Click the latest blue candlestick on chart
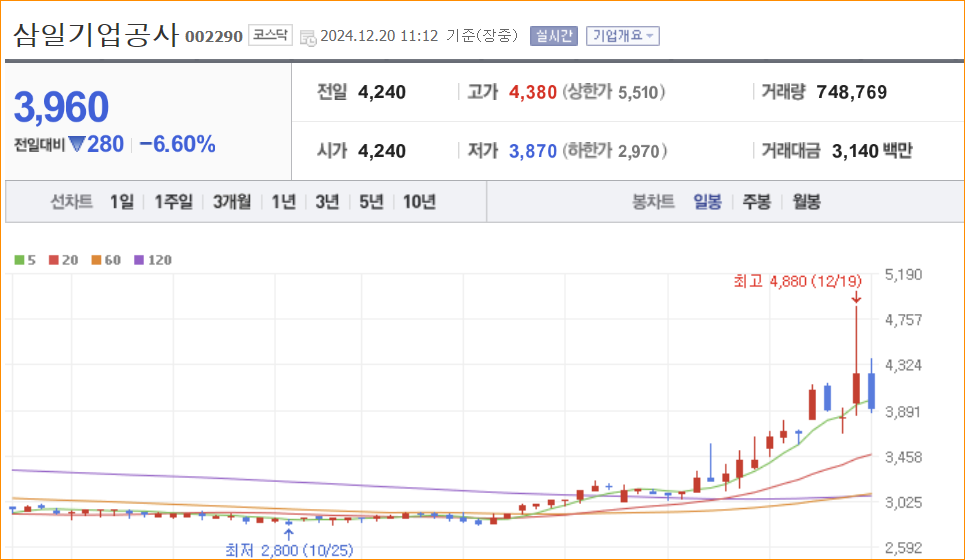 pos(871,390)
